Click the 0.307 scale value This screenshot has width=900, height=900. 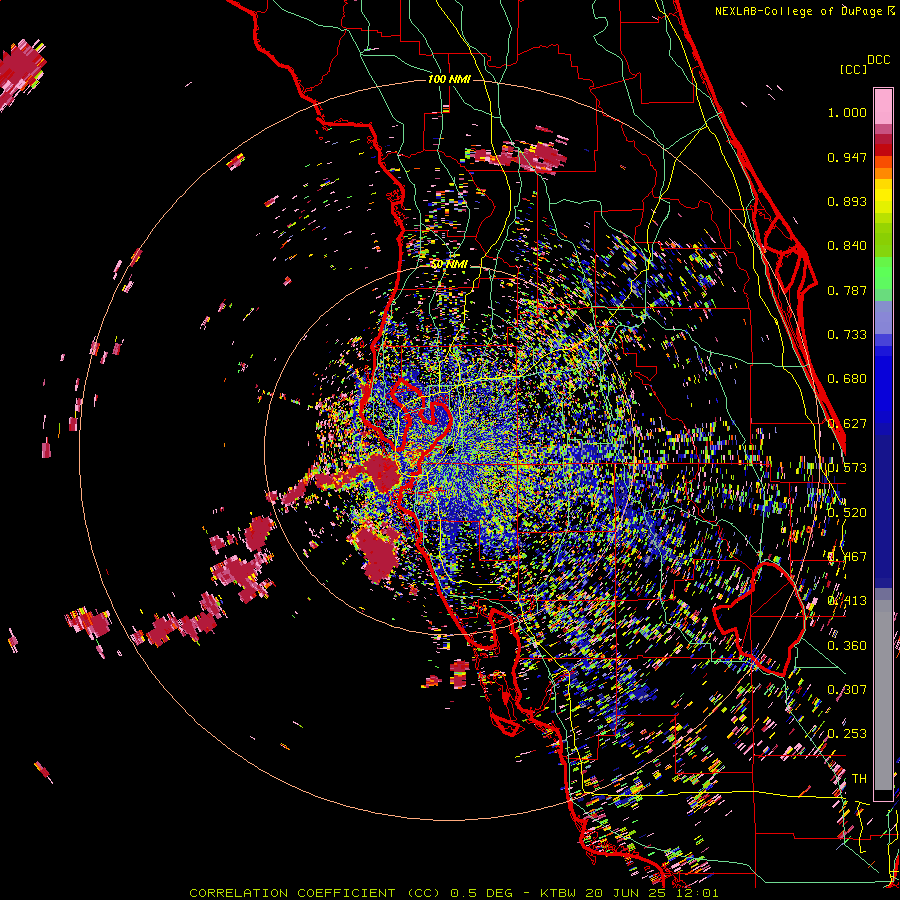tap(847, 689)
